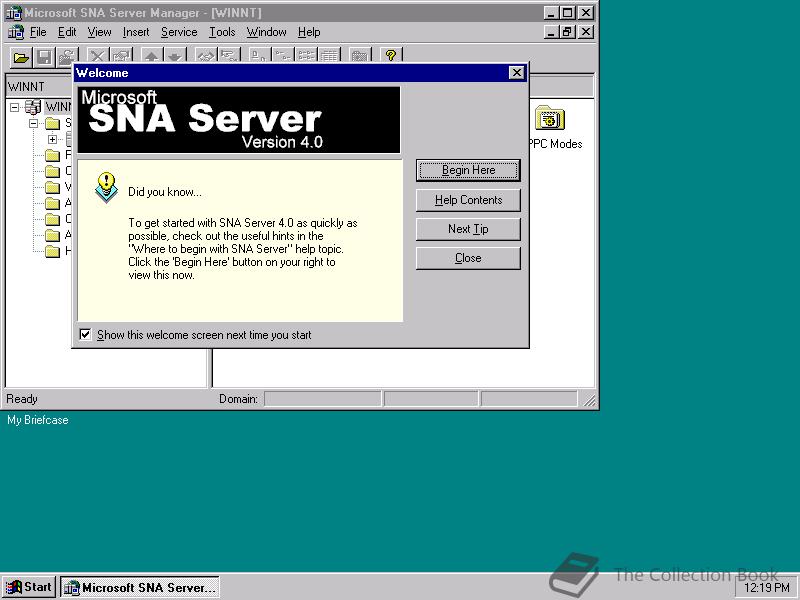Click the Close button in Welcome dialog
This screenshot has width=800, height=600.
point(468,258)
